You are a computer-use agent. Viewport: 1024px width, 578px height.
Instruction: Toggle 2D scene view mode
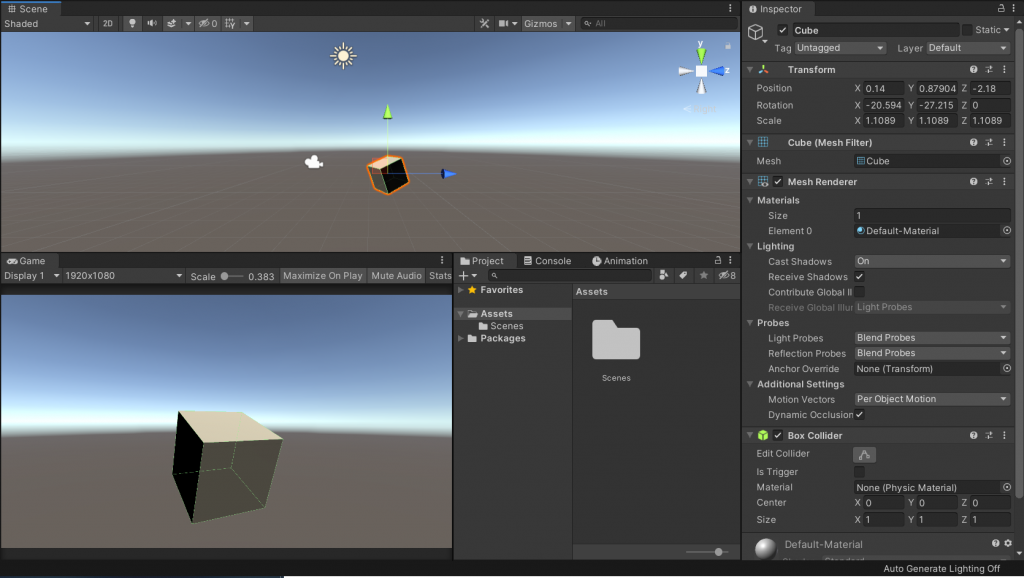pos(108,24)
